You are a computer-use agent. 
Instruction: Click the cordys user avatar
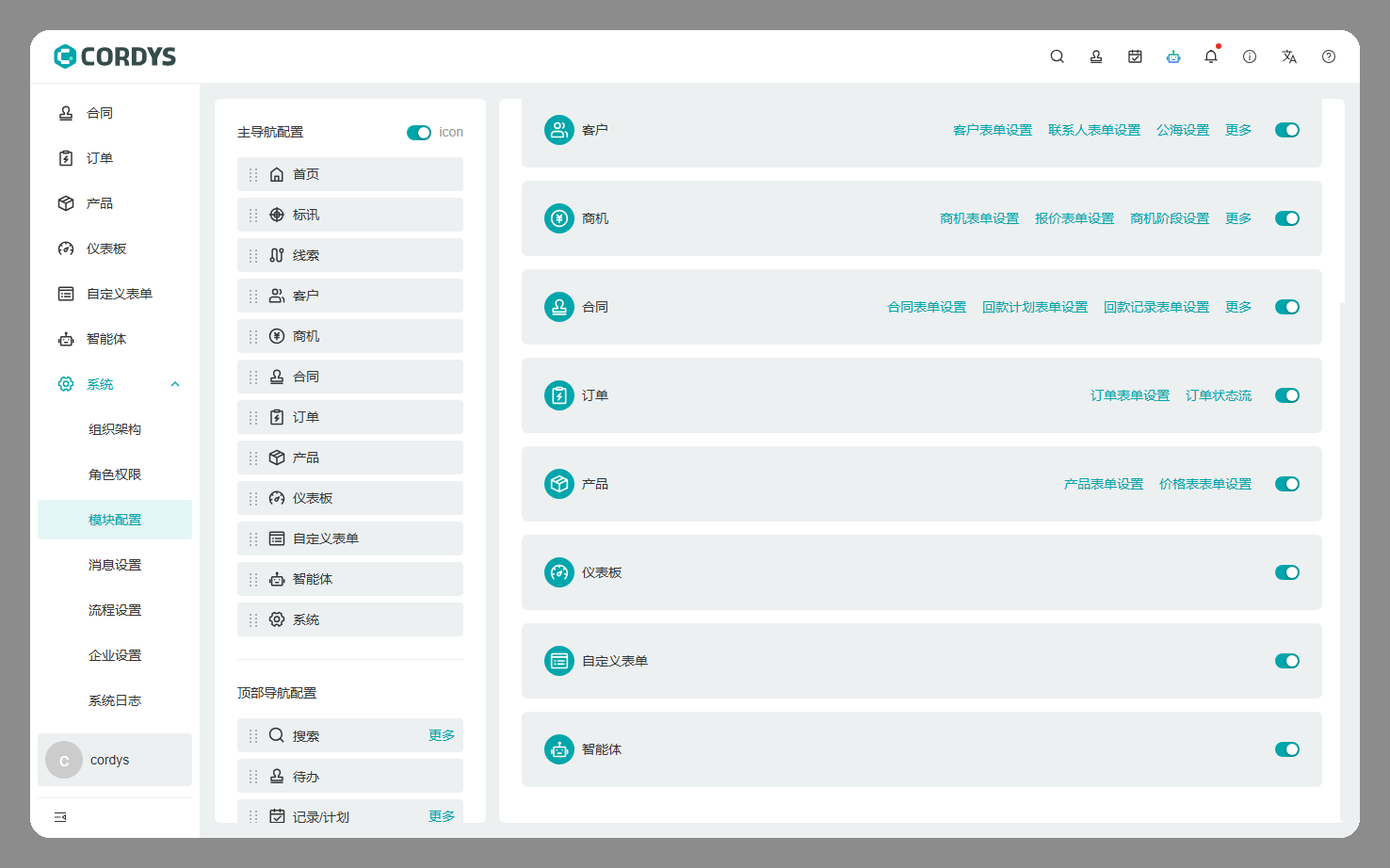coord(64,760)
